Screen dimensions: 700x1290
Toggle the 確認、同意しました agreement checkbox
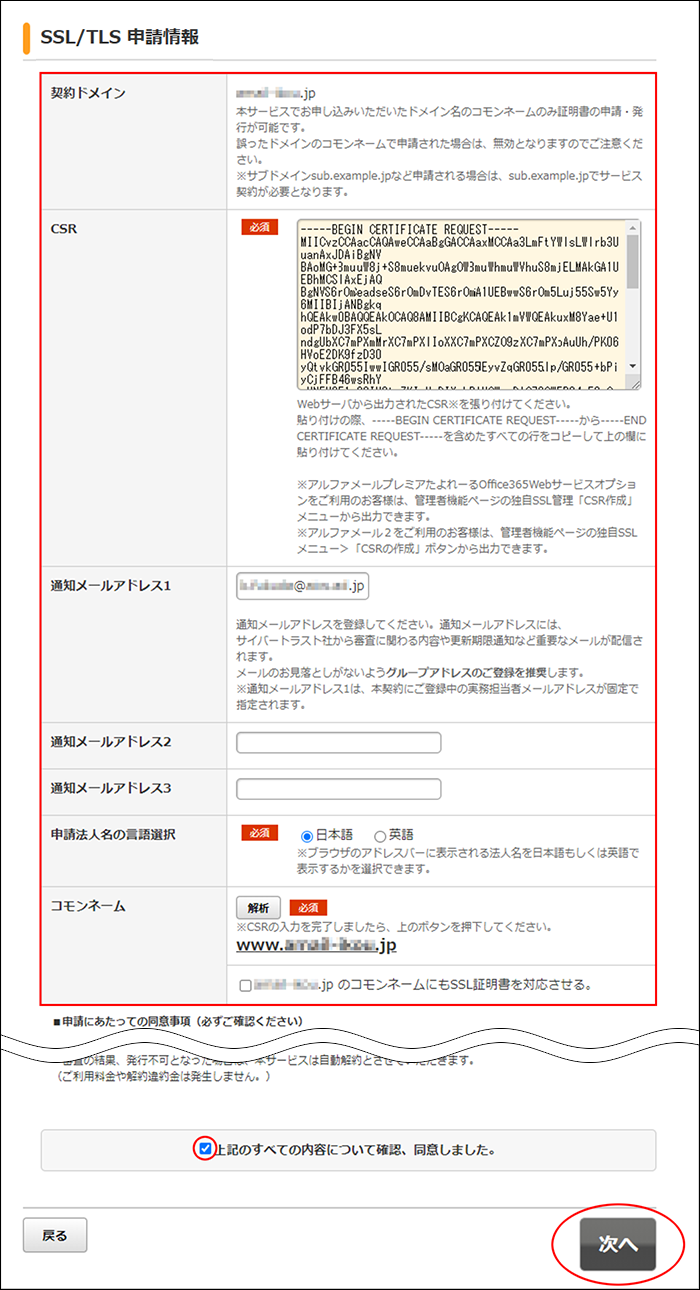205,1149
